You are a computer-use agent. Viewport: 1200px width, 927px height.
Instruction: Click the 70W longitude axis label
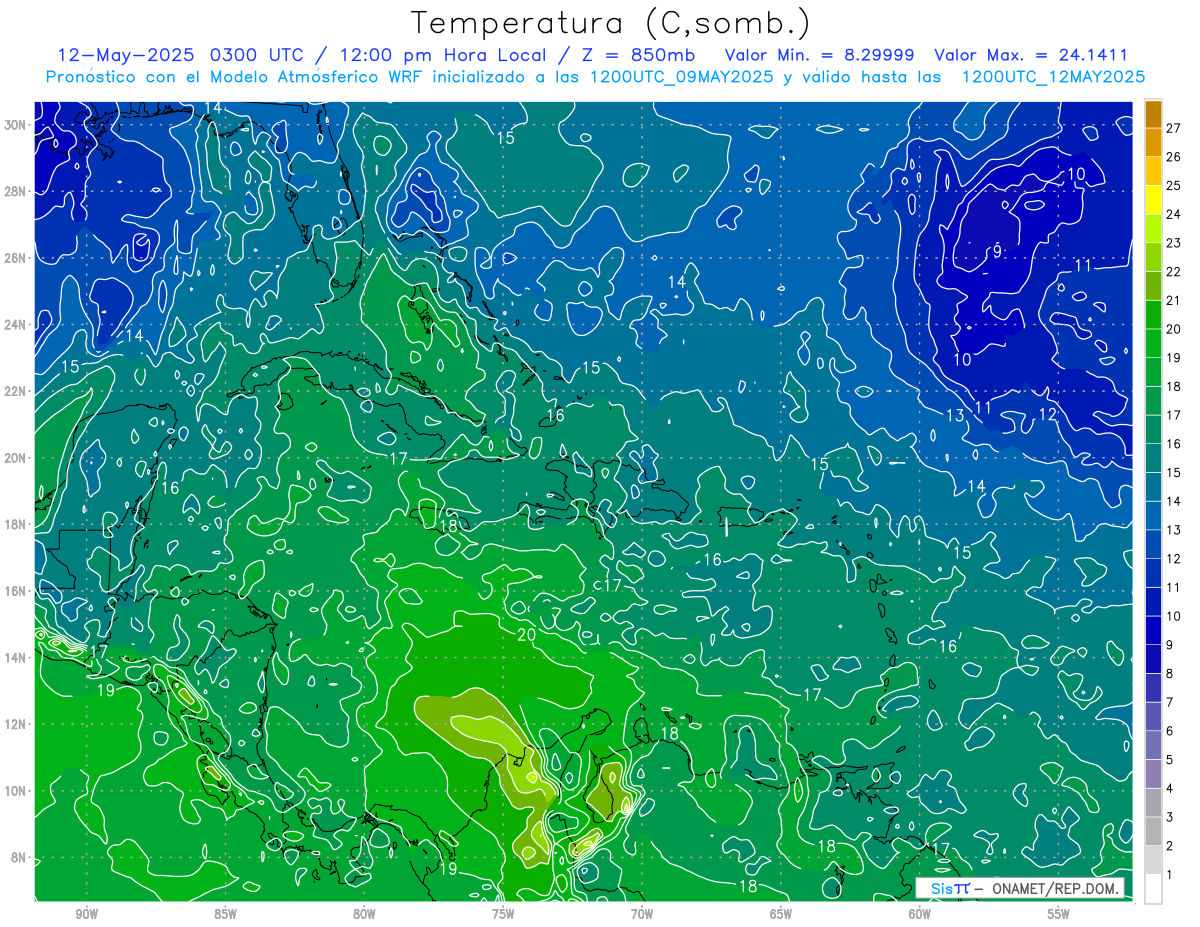(x=642, y=914)
